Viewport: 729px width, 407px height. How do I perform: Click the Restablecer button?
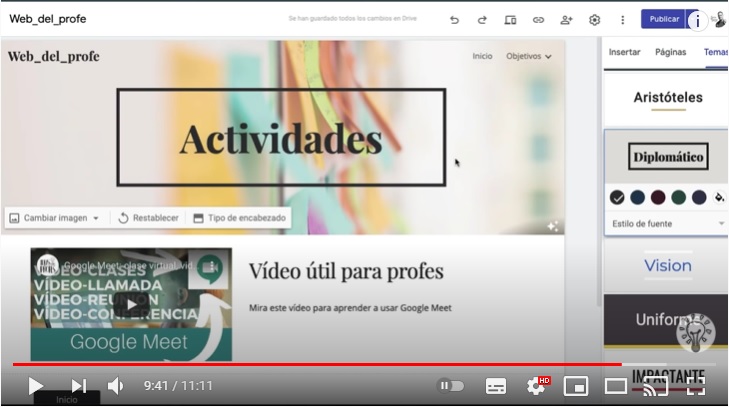point(149,218)
